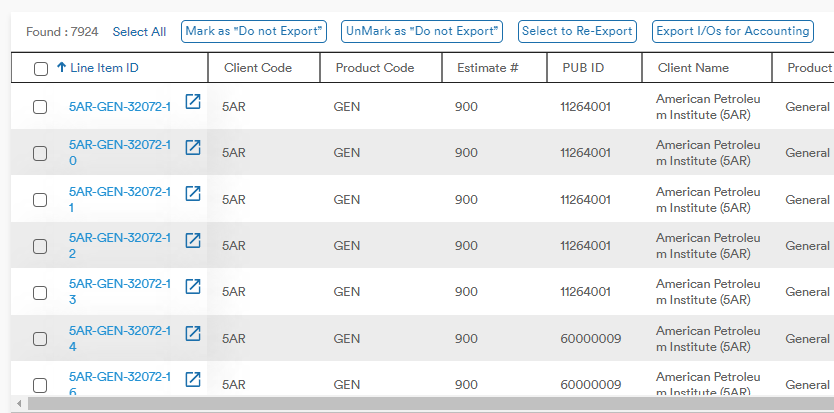
Task: Tick checkbox for row 5AR-GEN-32072-10
Action: (40, 153)
